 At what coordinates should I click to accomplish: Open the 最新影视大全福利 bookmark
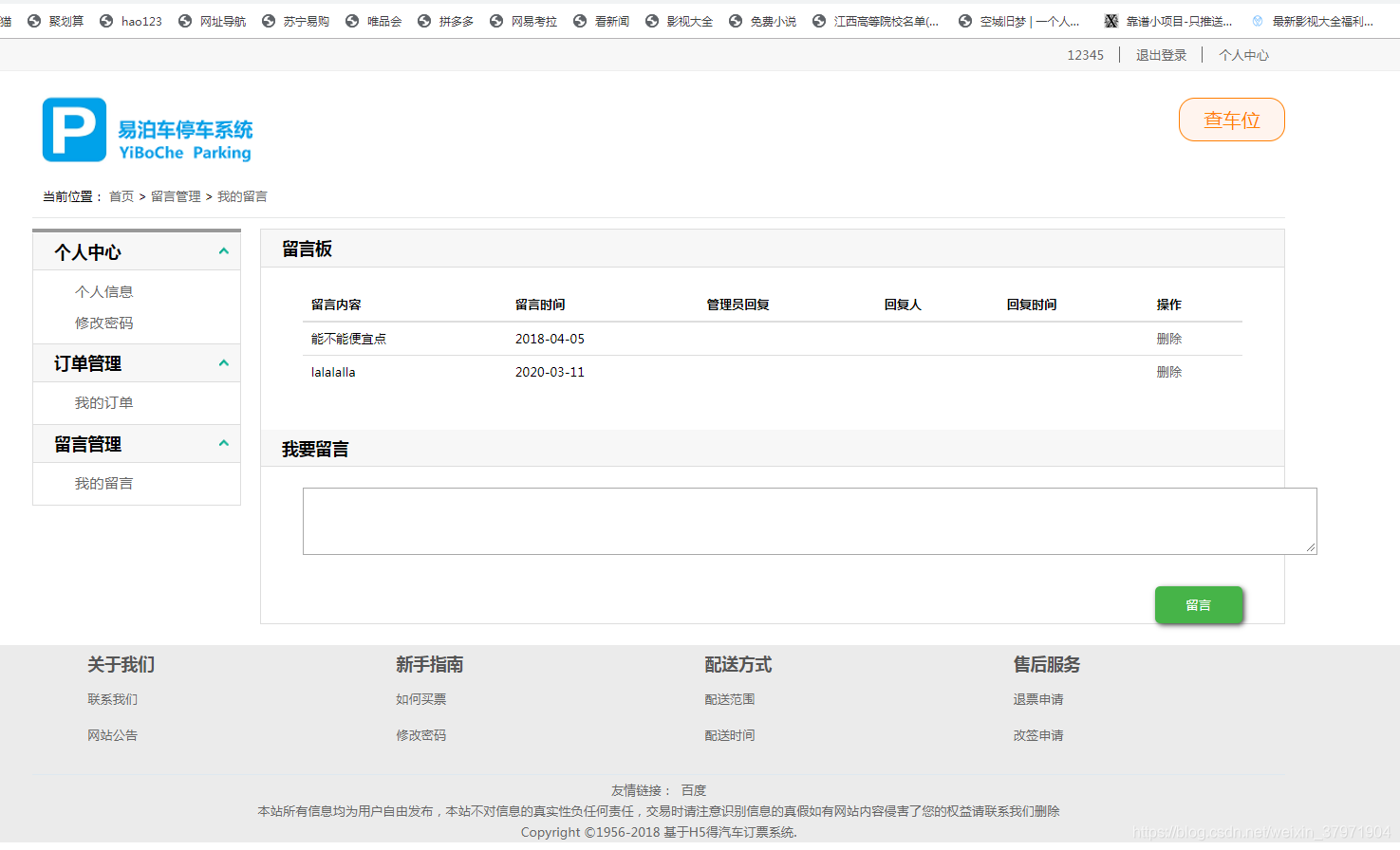click(x=1313, y=21)
